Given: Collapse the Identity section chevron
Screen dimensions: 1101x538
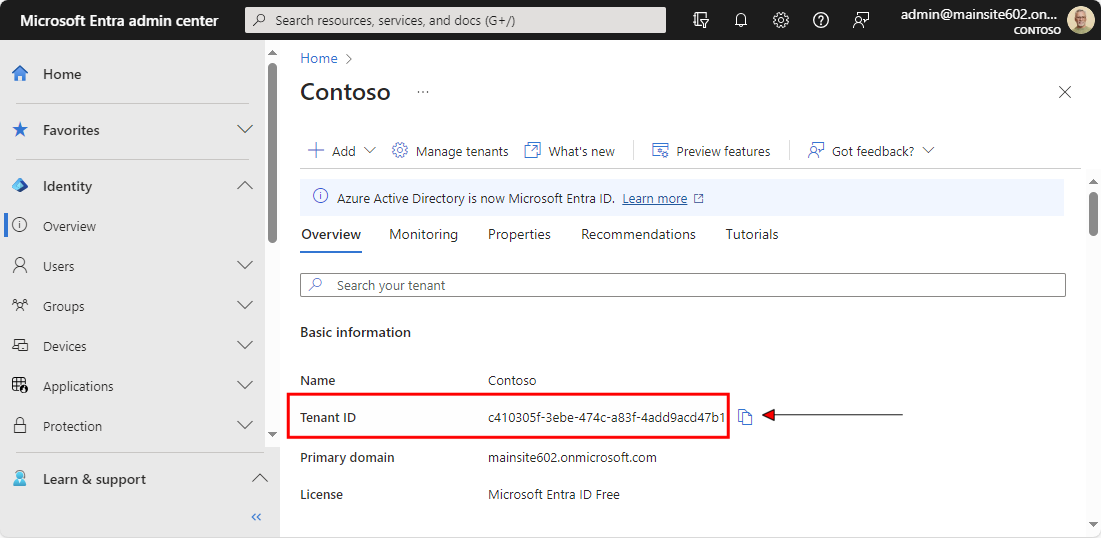Looking at the screenshot, I should [x=245, y=186].
